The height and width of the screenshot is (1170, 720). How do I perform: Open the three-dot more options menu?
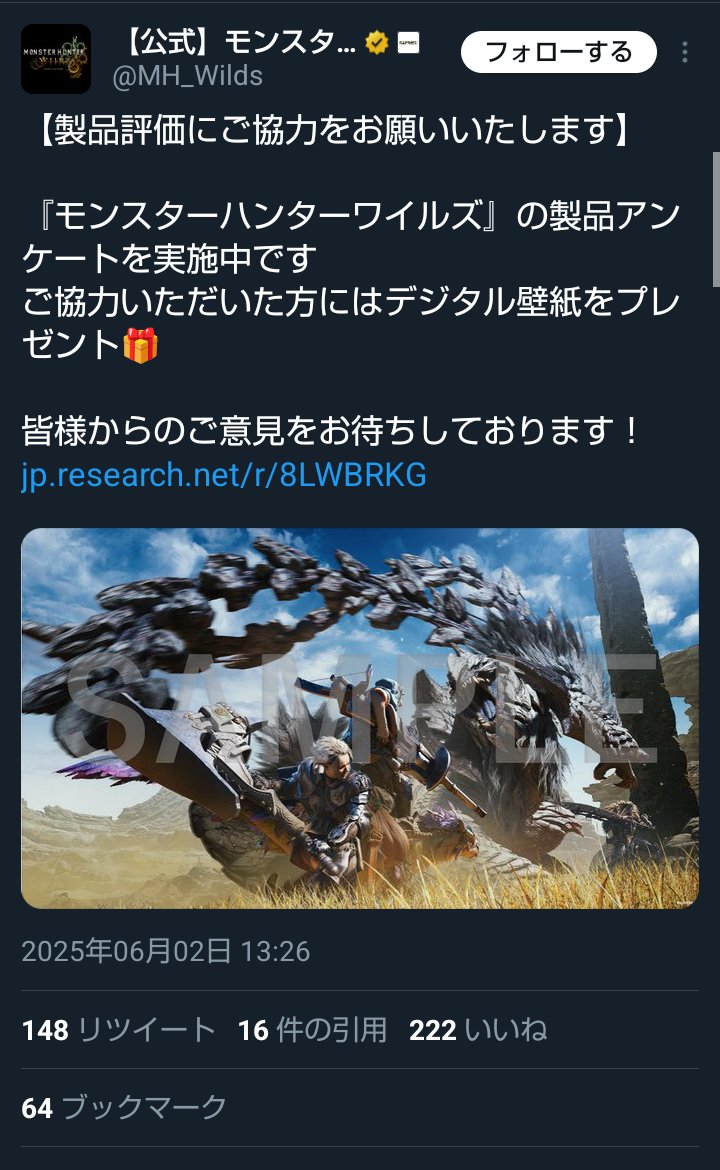[684, 51]
